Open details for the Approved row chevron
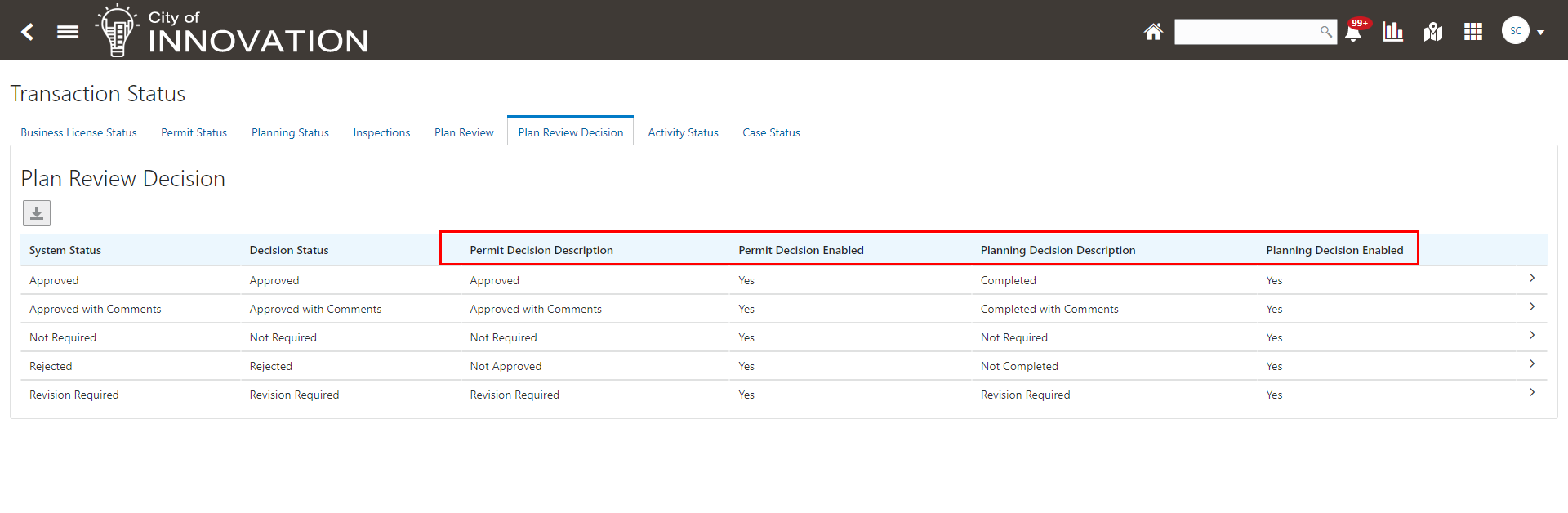 tap(1532, 279)
